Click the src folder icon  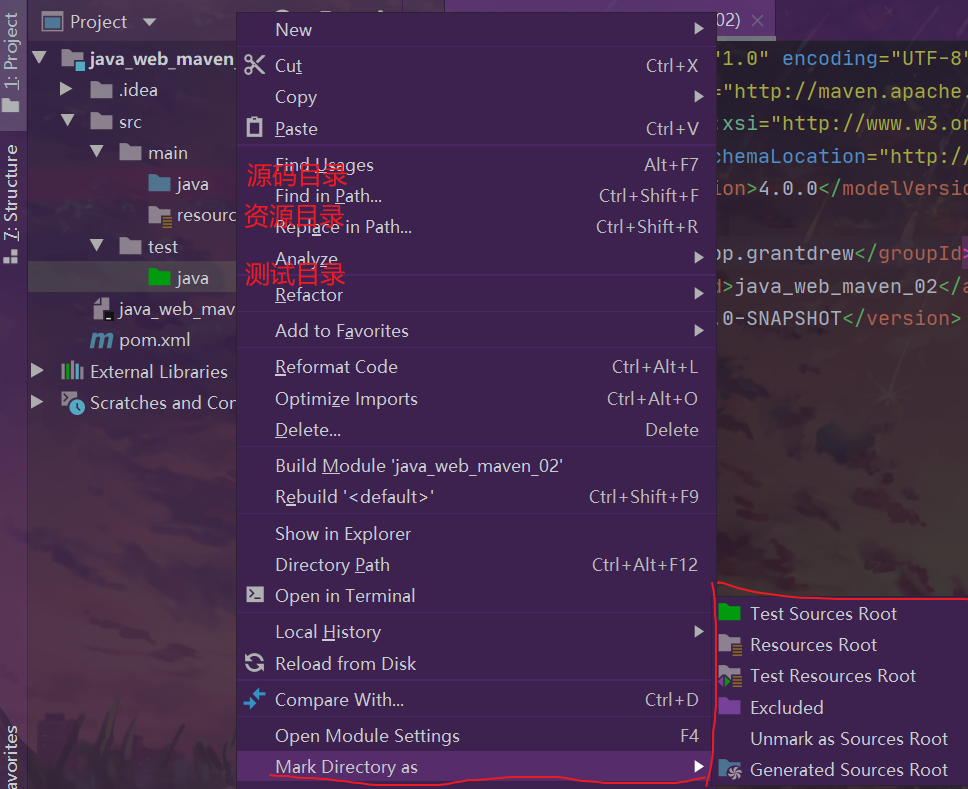tap(101, 121)
